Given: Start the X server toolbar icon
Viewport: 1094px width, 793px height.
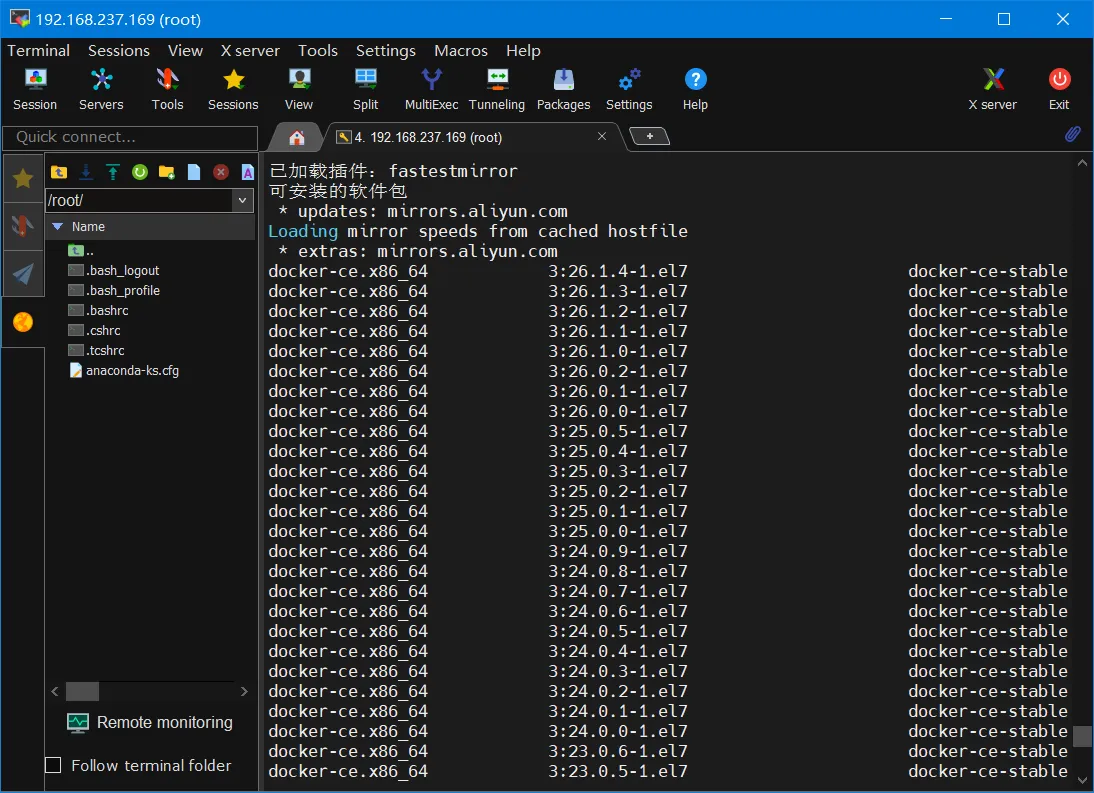Looking at the screenshot, I should click(x=993, y=89).
